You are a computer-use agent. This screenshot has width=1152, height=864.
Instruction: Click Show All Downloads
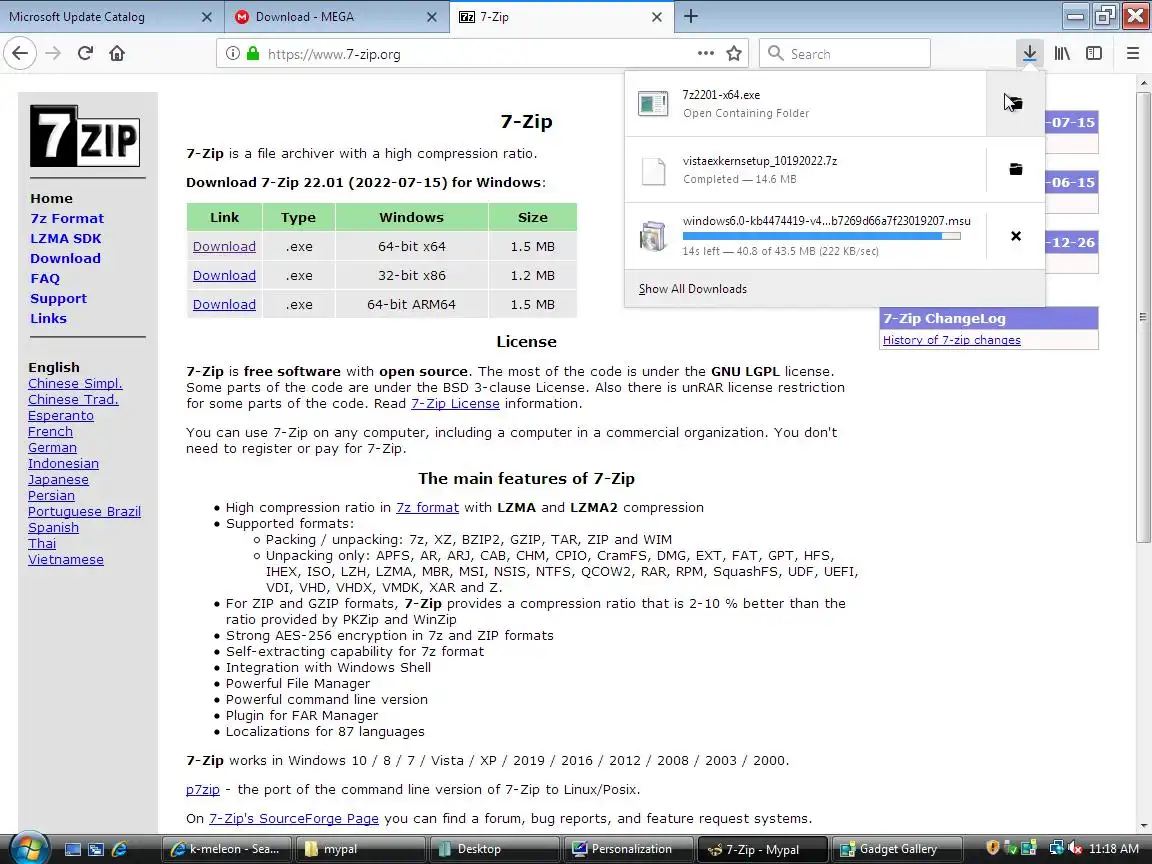coord(693,289)
